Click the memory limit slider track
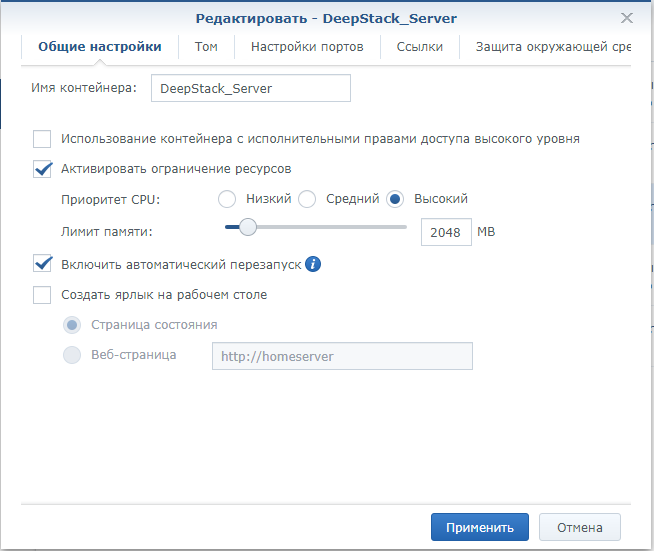 point(316,227)
